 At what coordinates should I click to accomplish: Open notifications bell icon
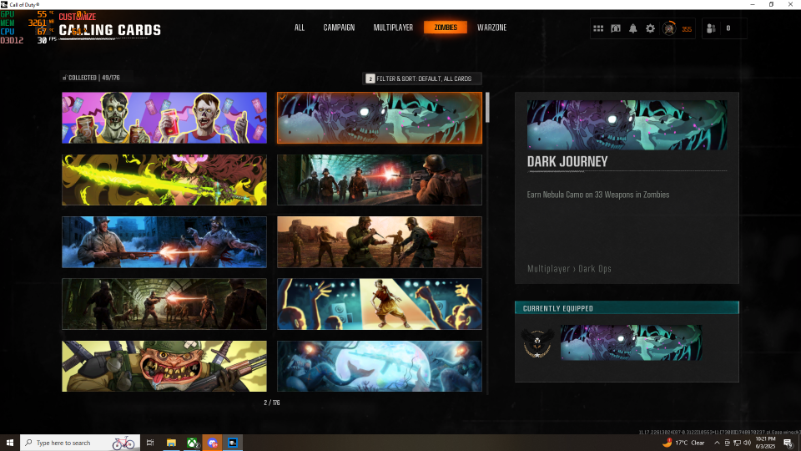point(633,29)
